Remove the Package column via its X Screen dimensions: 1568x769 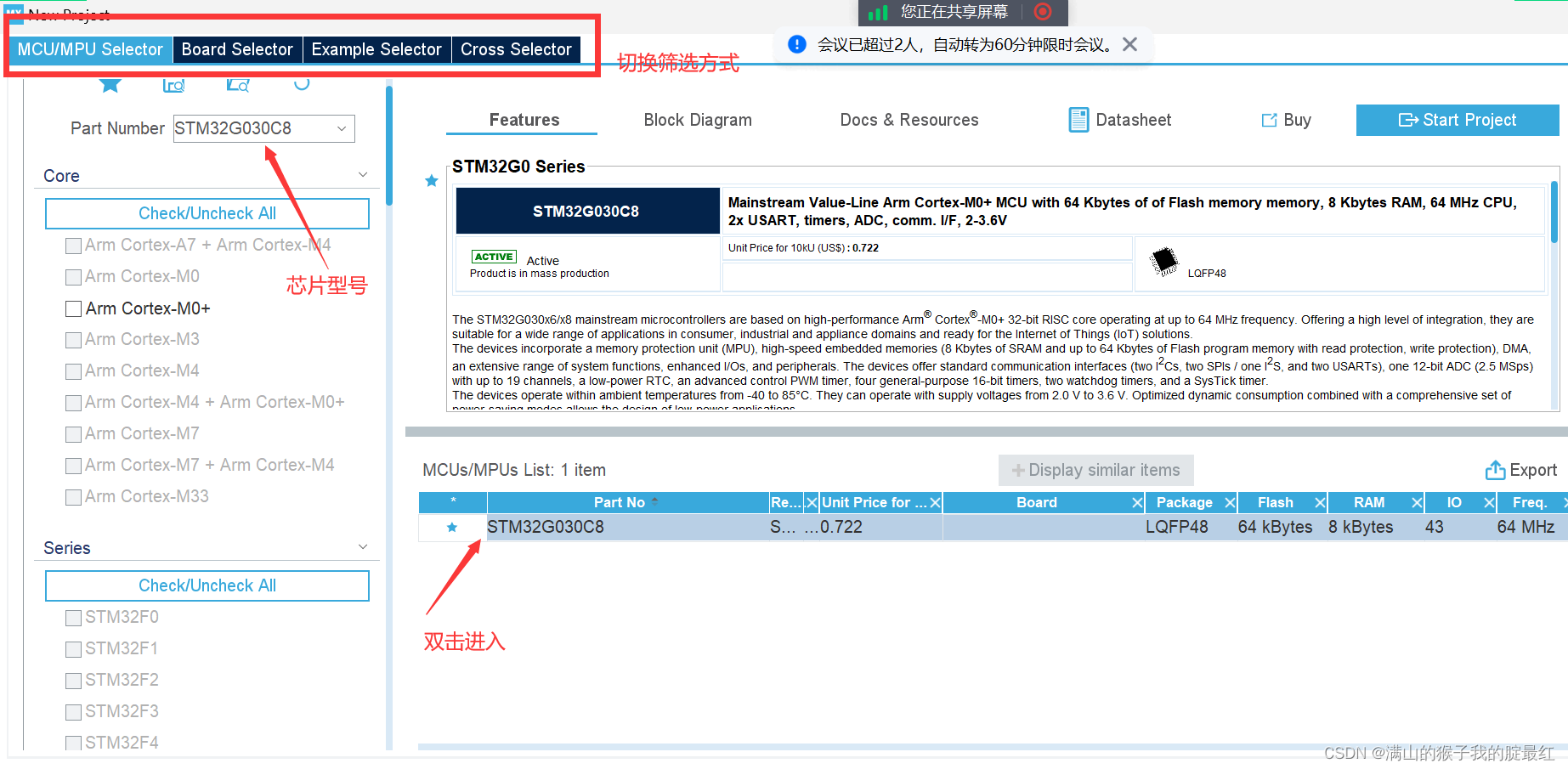[1230, 503]
